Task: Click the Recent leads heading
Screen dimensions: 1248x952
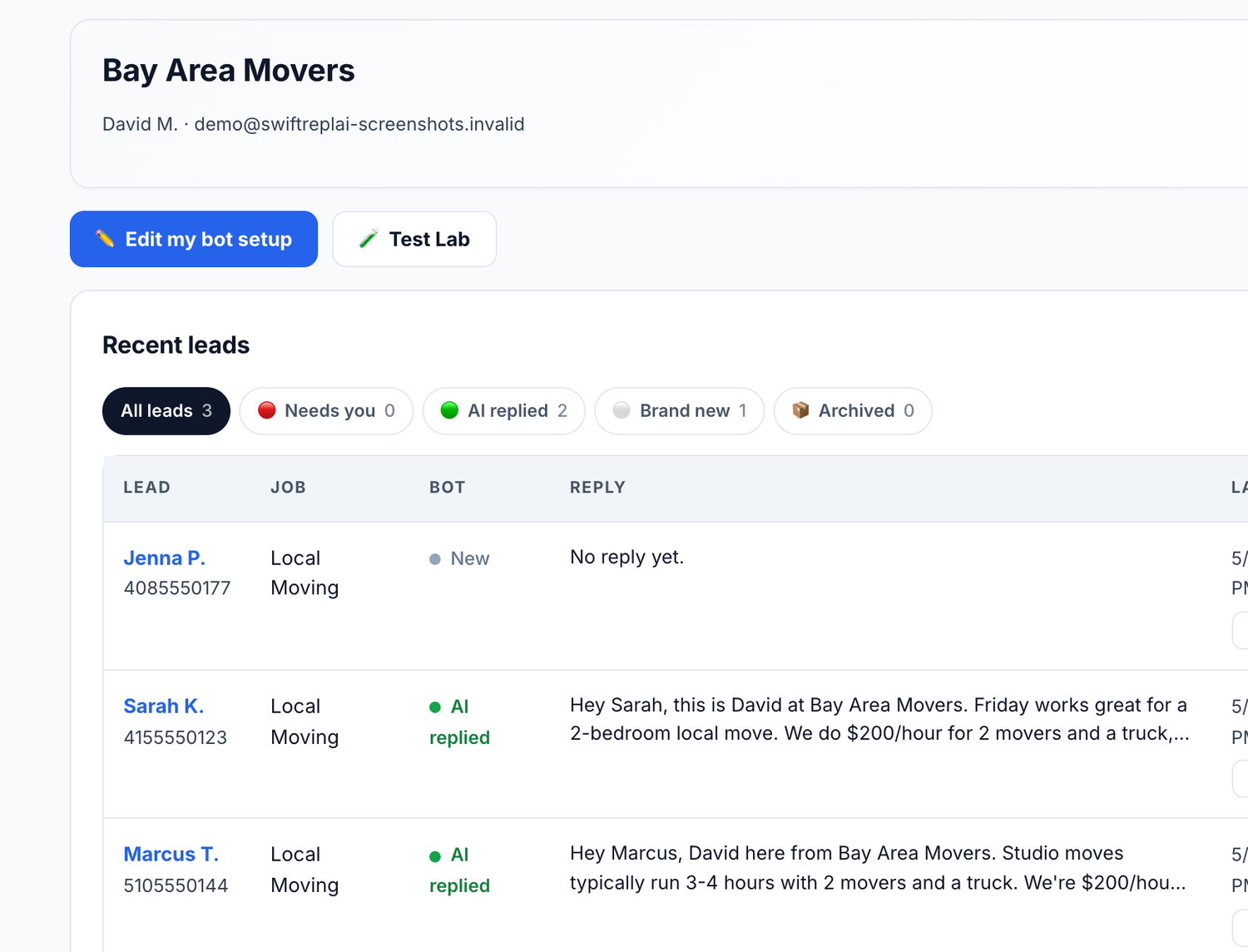Action: coord(176,345)
